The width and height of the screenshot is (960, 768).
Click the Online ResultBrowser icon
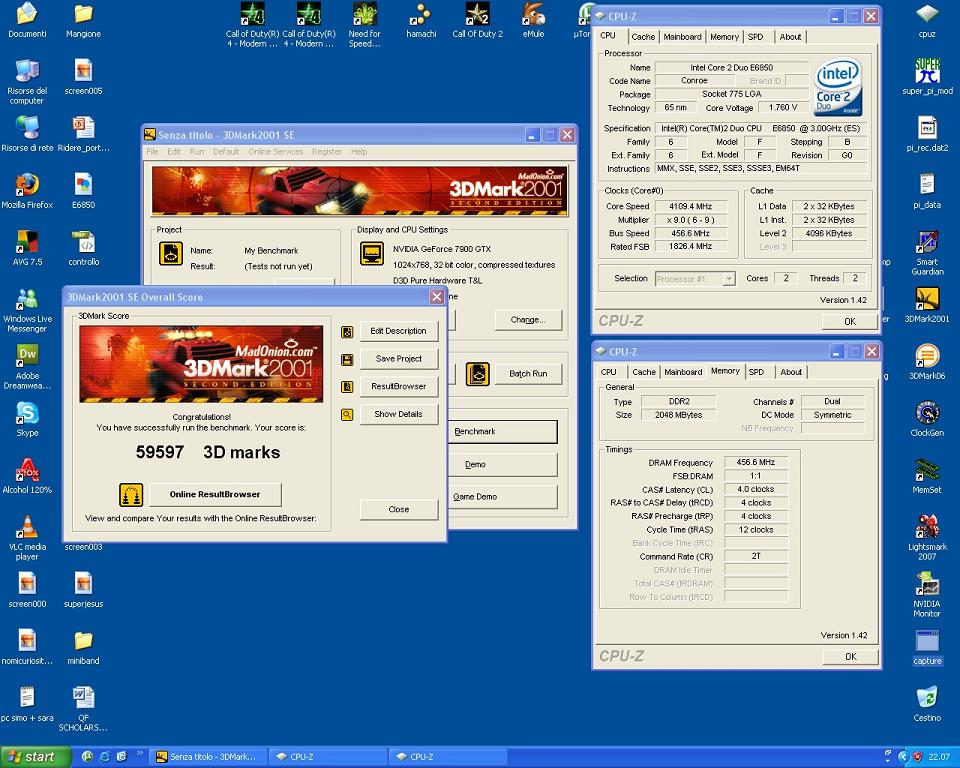pos(131,495)
